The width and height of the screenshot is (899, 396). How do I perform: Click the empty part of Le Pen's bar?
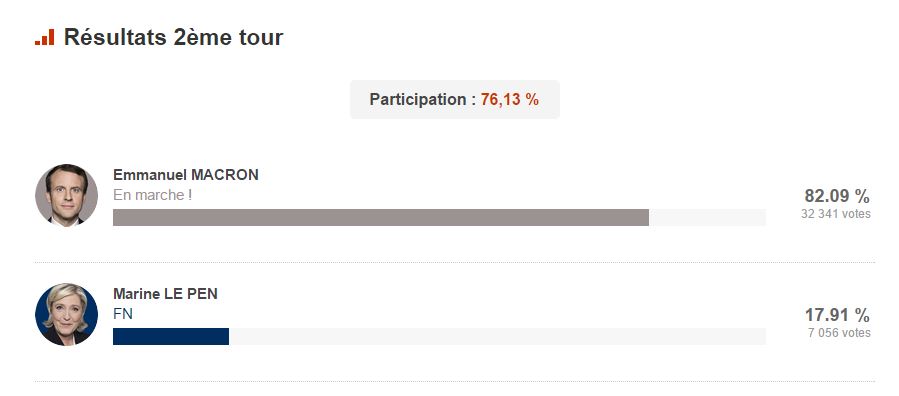[x=497, y=336]
